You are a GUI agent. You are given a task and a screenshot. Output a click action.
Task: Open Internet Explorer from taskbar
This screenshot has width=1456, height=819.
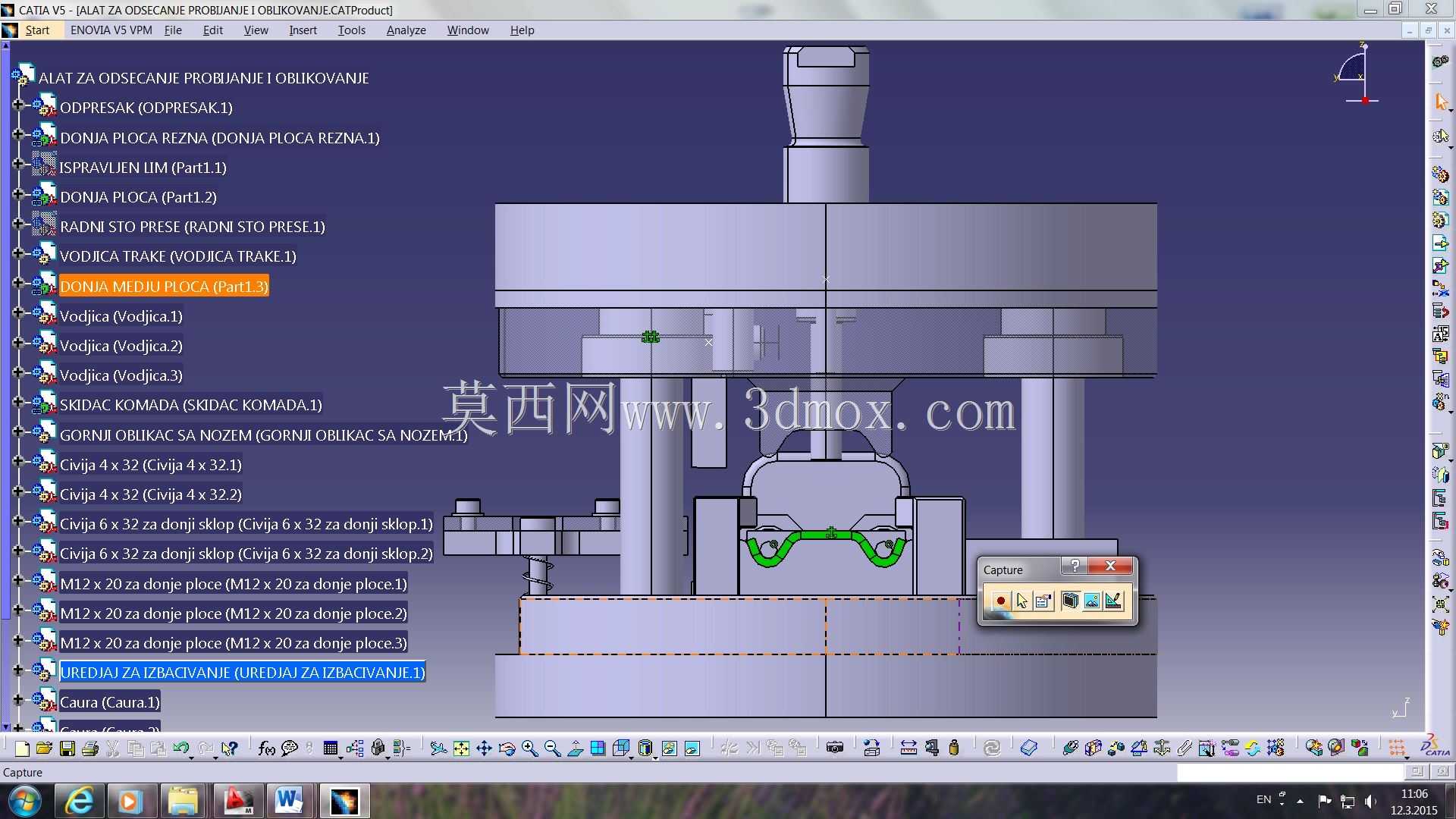click(79, 801)
